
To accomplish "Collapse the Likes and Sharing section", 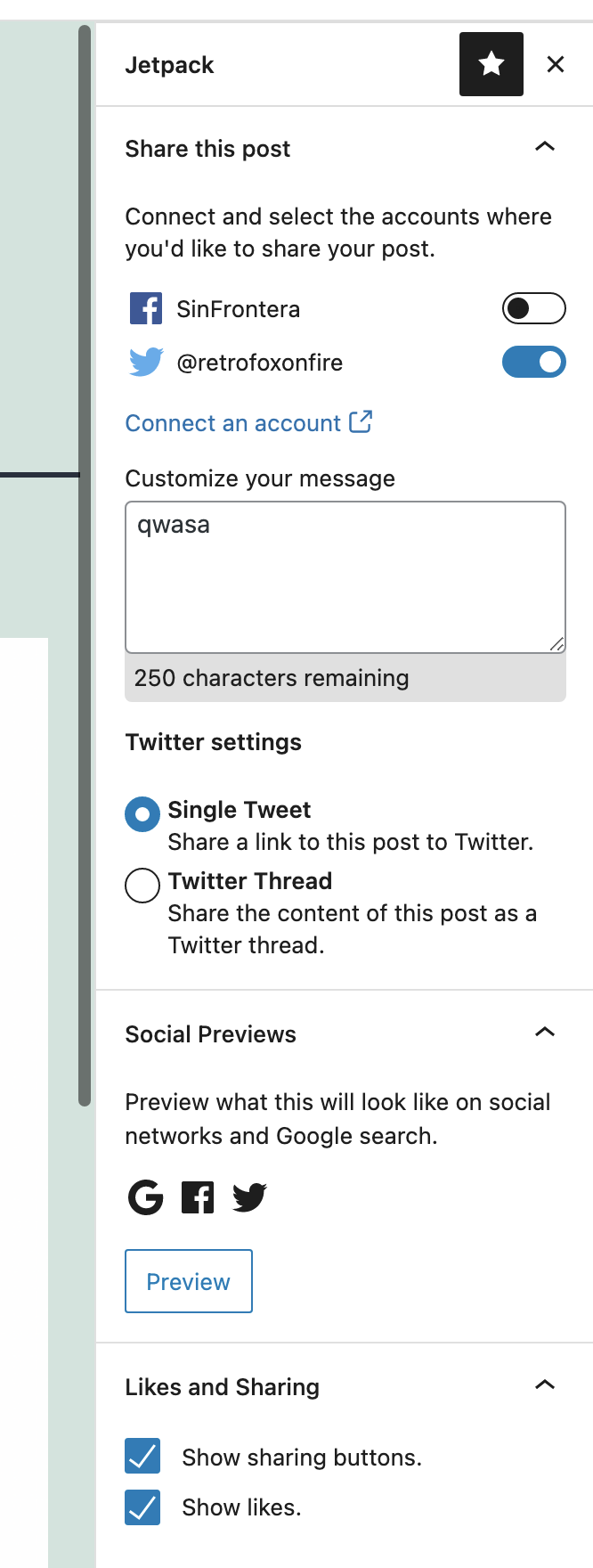I will 544,1385.
